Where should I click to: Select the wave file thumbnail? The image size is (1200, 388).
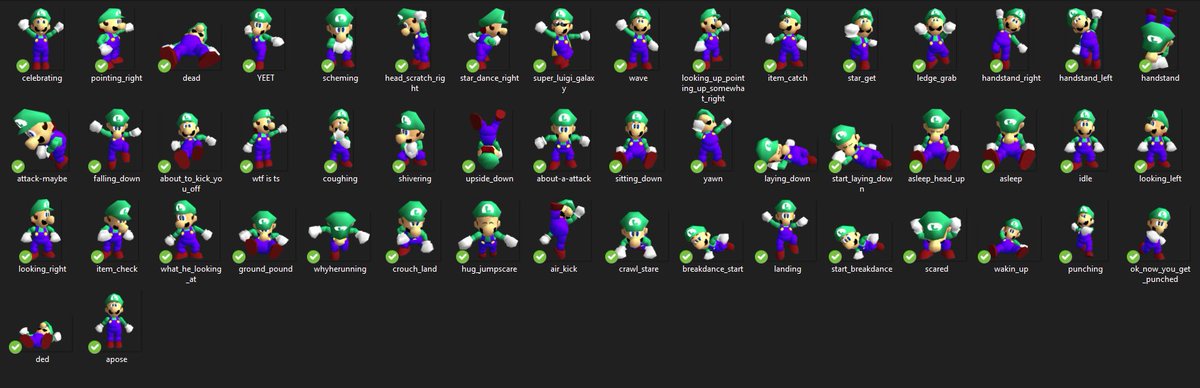(x=639, y=39)
